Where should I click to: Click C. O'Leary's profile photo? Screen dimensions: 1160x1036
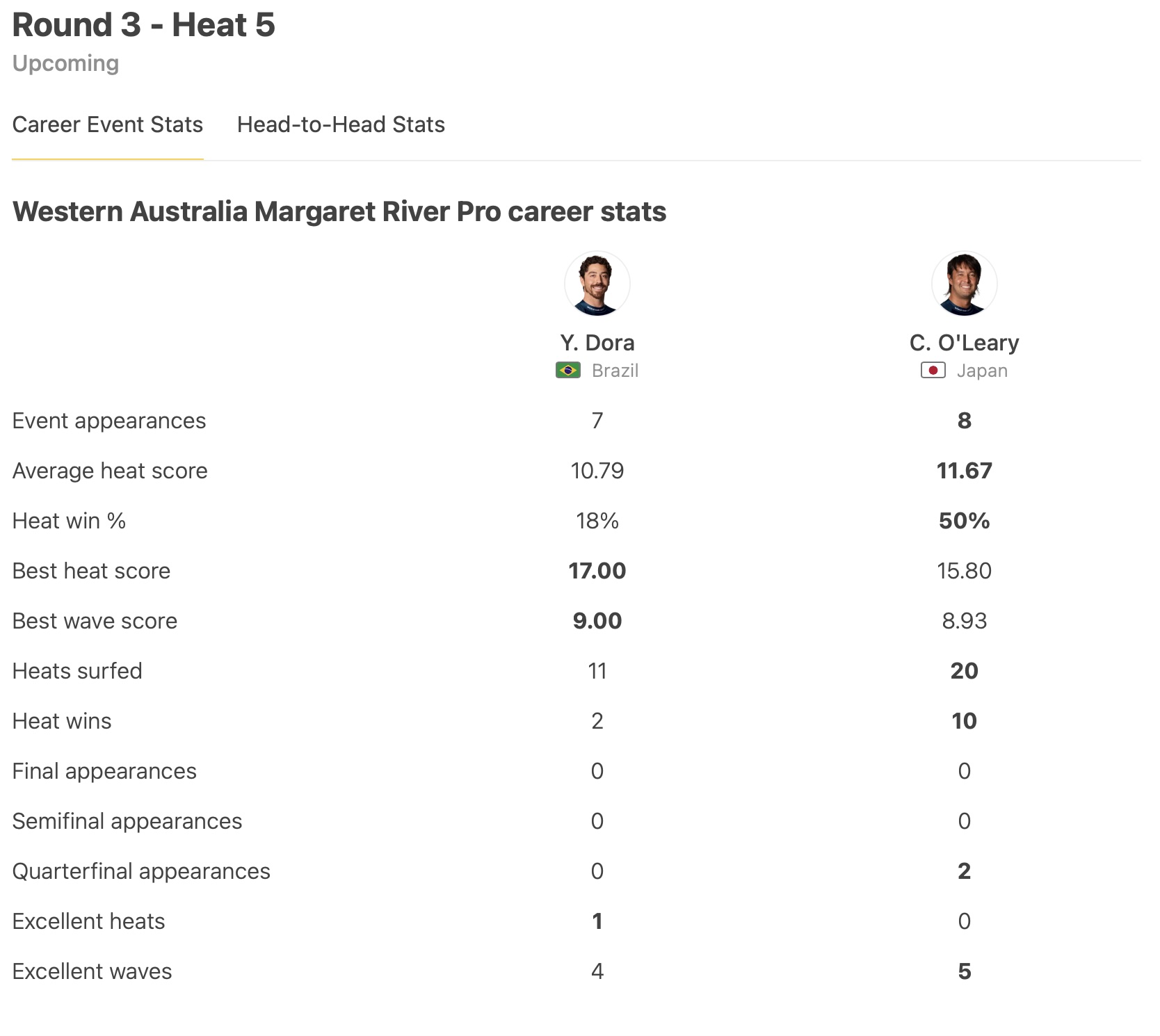click(x=964, y=284)
